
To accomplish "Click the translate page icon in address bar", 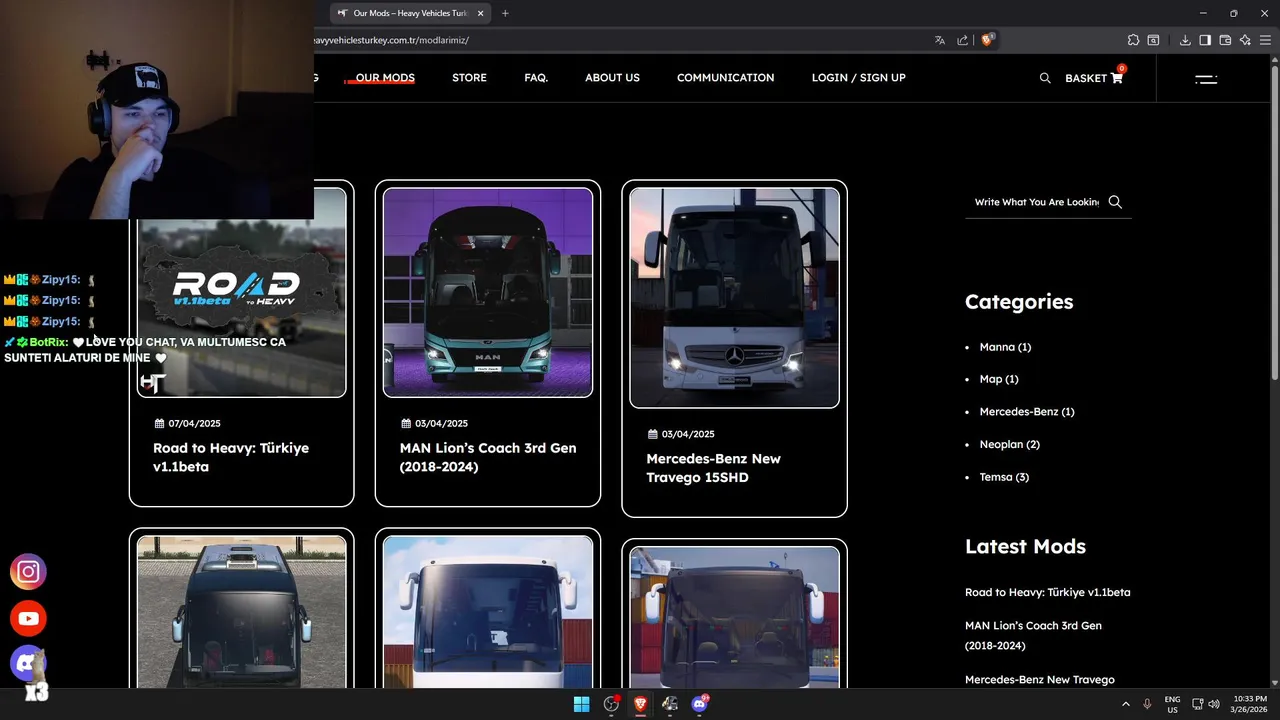I will (940, 40).
